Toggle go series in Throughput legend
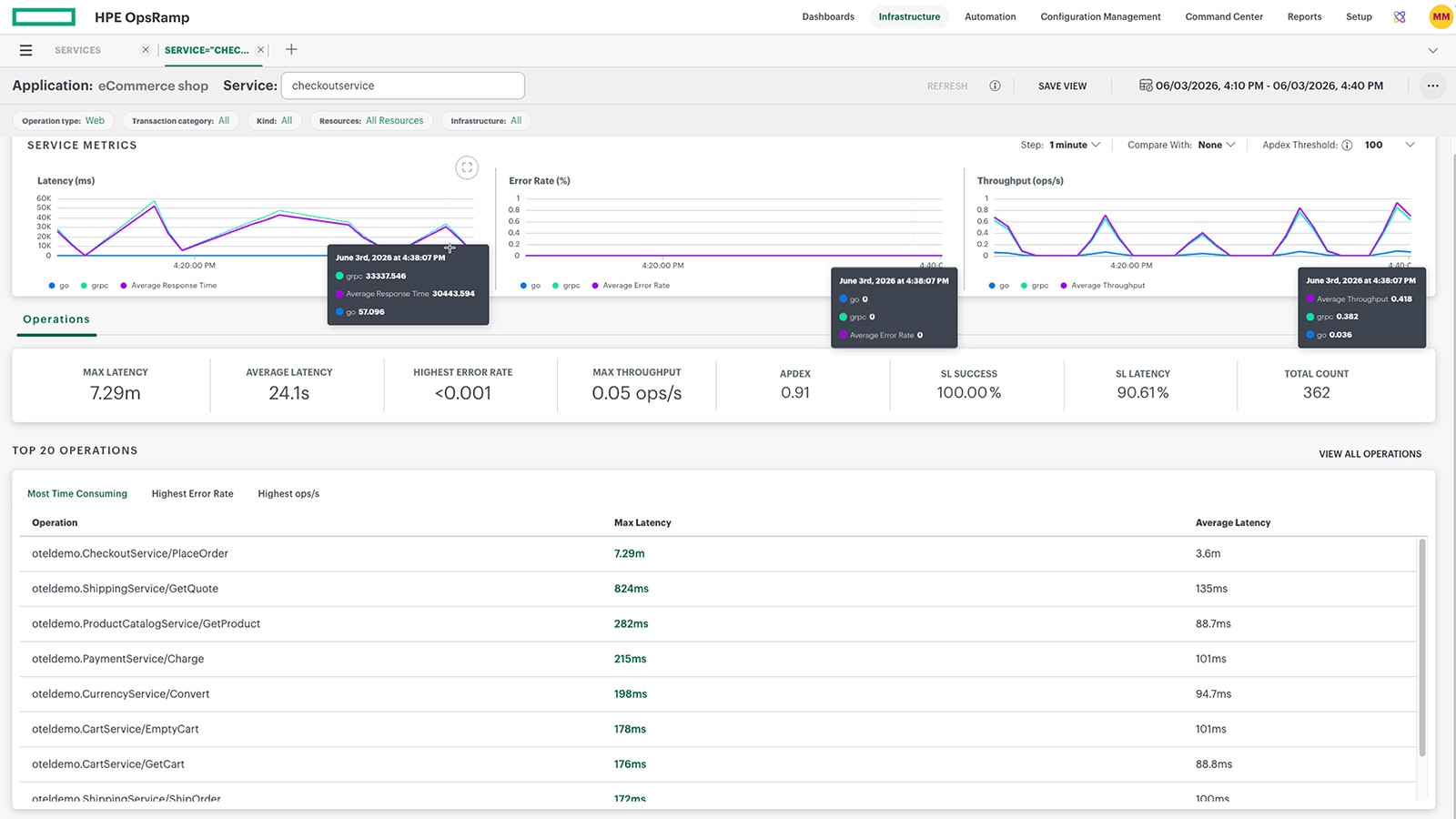1456x819 pixels. [999, 286]
